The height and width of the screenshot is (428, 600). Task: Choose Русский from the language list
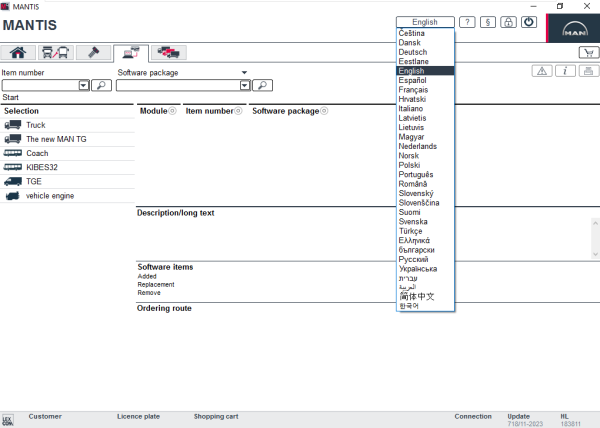pos(425,259)
